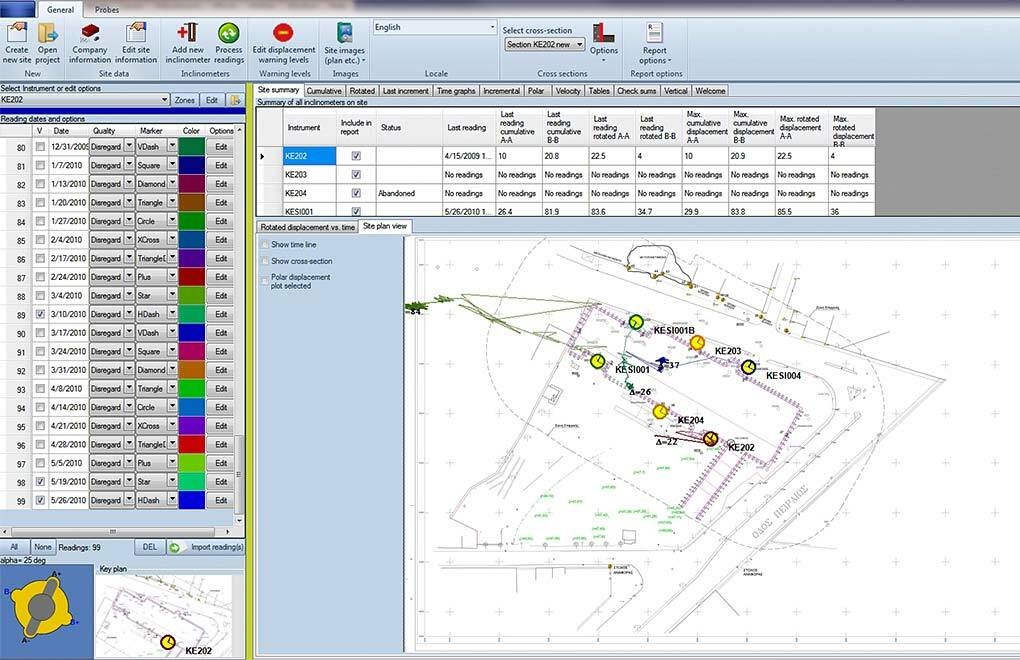Image resolution: width=1020 pixels, height=660 pixels.
Task: Run Process readings from the ribbon
Action: point(229,32)
